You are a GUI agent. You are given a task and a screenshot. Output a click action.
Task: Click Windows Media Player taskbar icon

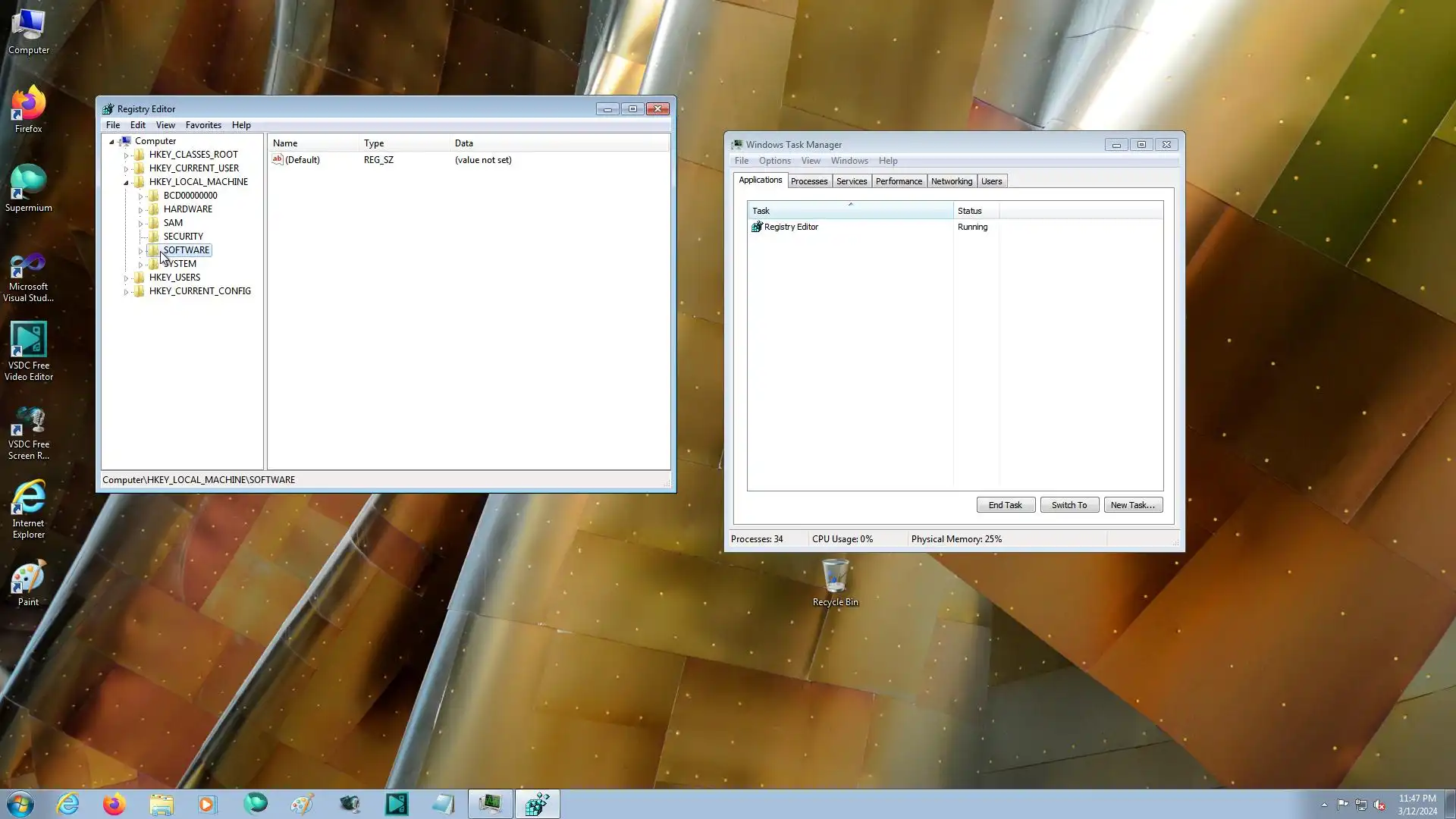pyautogui.click(x=208, y=804)
